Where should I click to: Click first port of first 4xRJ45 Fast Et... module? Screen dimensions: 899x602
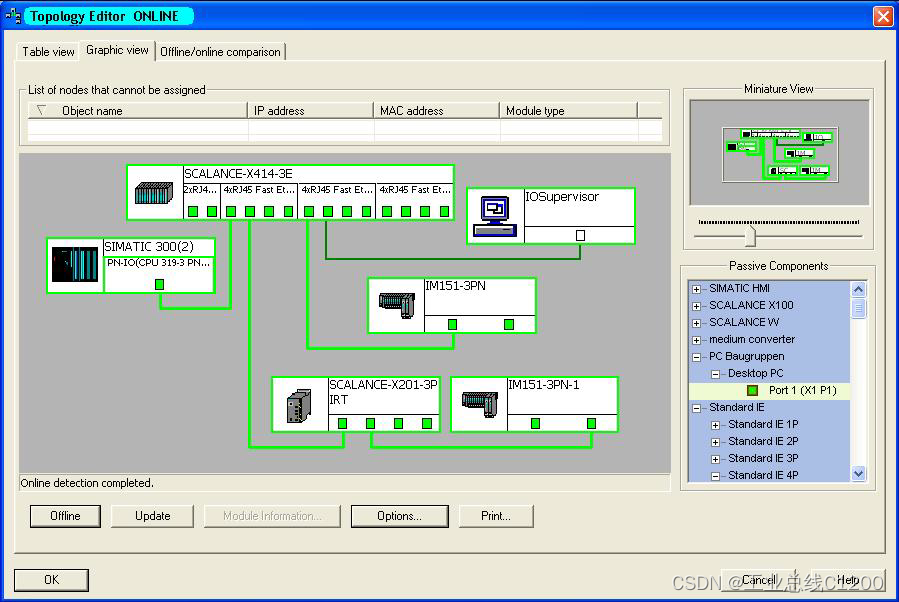point(231,212)
